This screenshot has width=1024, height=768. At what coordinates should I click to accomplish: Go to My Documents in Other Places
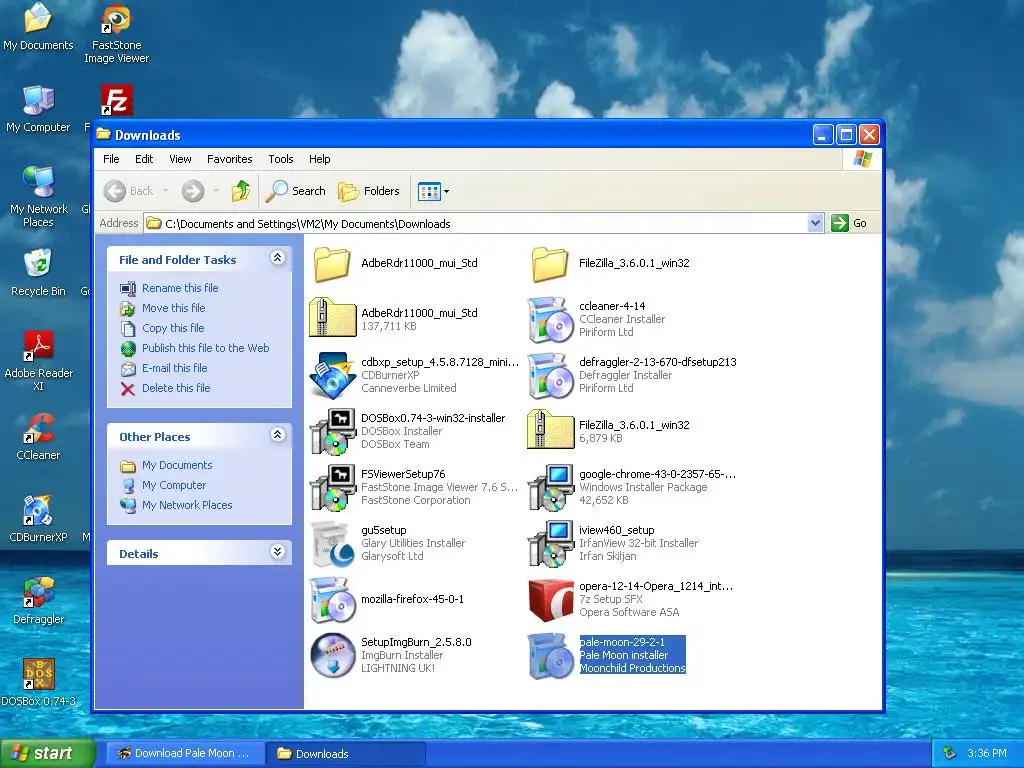pos(177,465)
